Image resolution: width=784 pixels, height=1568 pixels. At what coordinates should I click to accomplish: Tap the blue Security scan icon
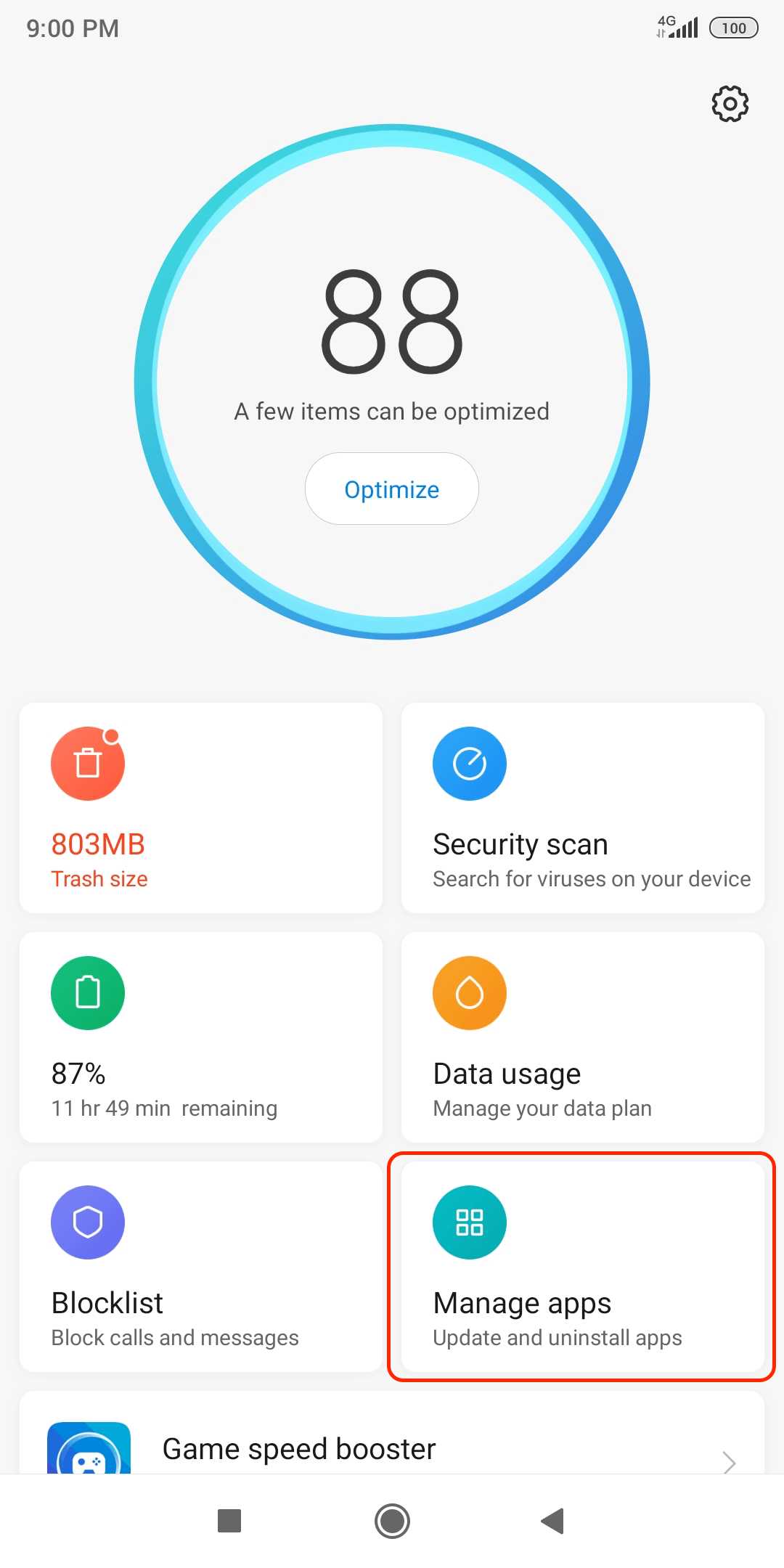click(470, 764)
